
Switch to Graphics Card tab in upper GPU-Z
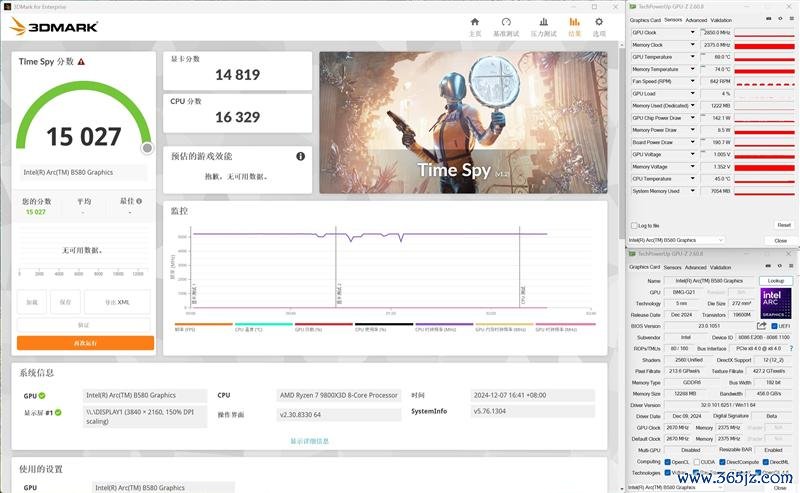(645, 20)
